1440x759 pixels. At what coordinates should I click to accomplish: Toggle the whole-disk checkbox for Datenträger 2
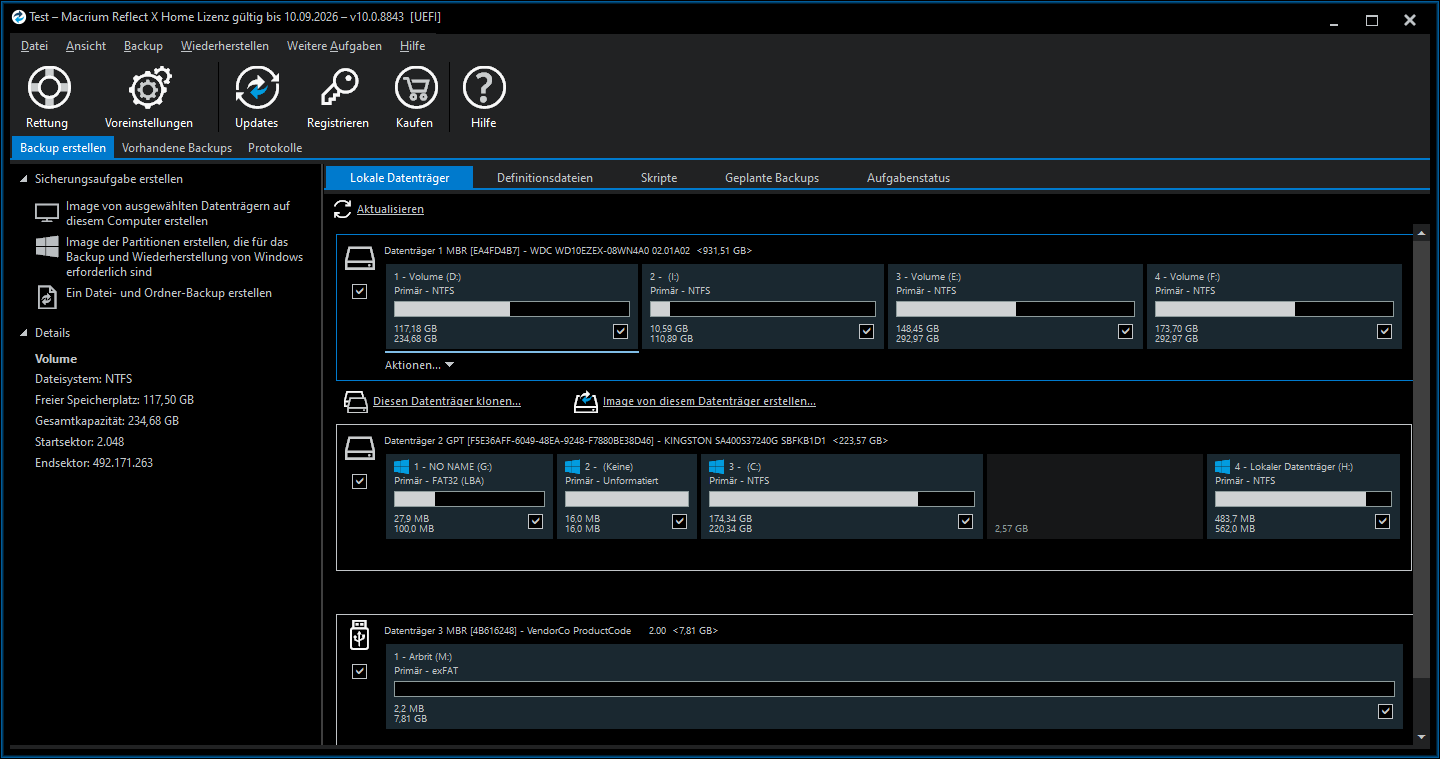(360, 482)
